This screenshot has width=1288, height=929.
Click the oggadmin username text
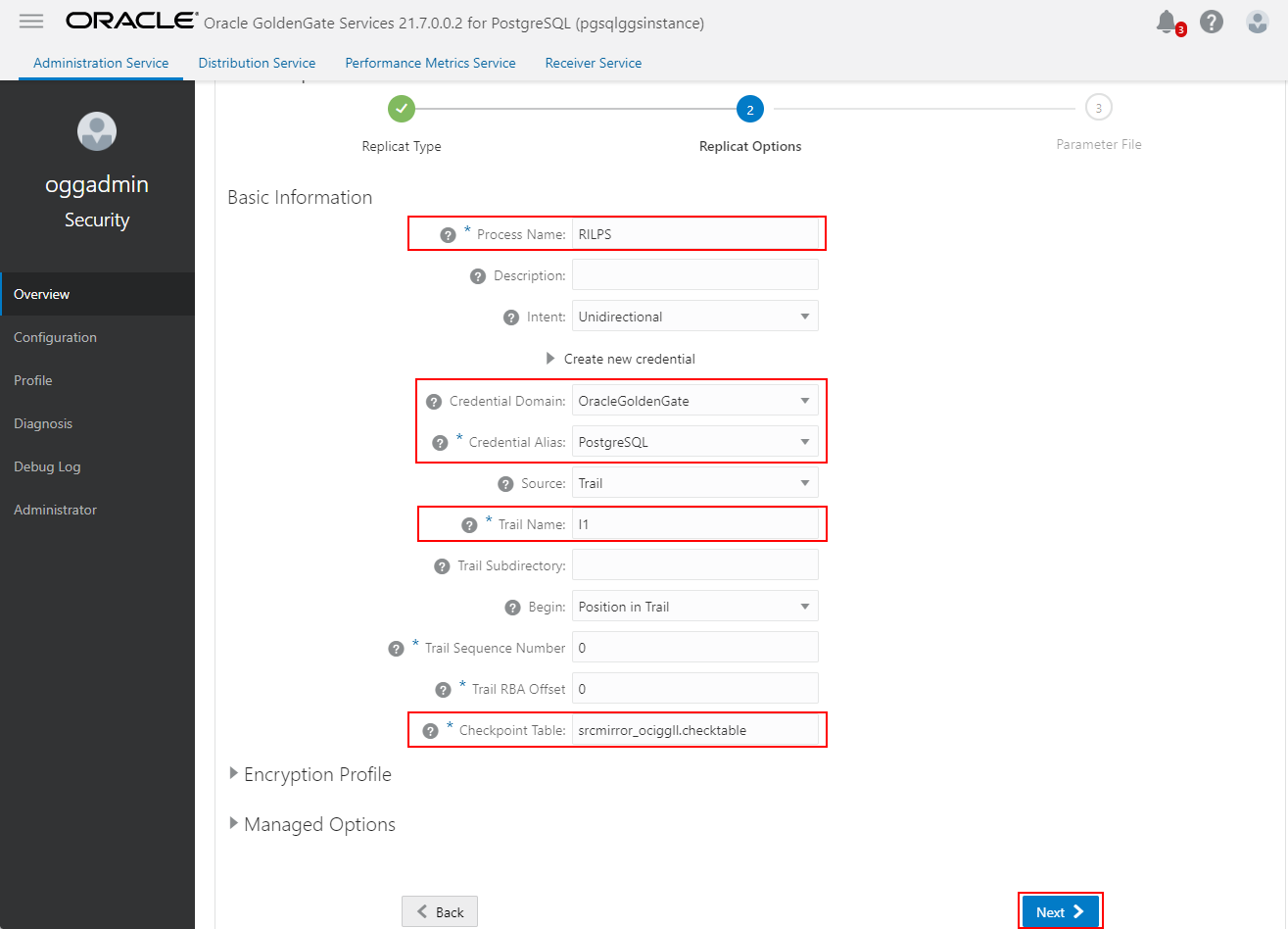click(97, 184)
